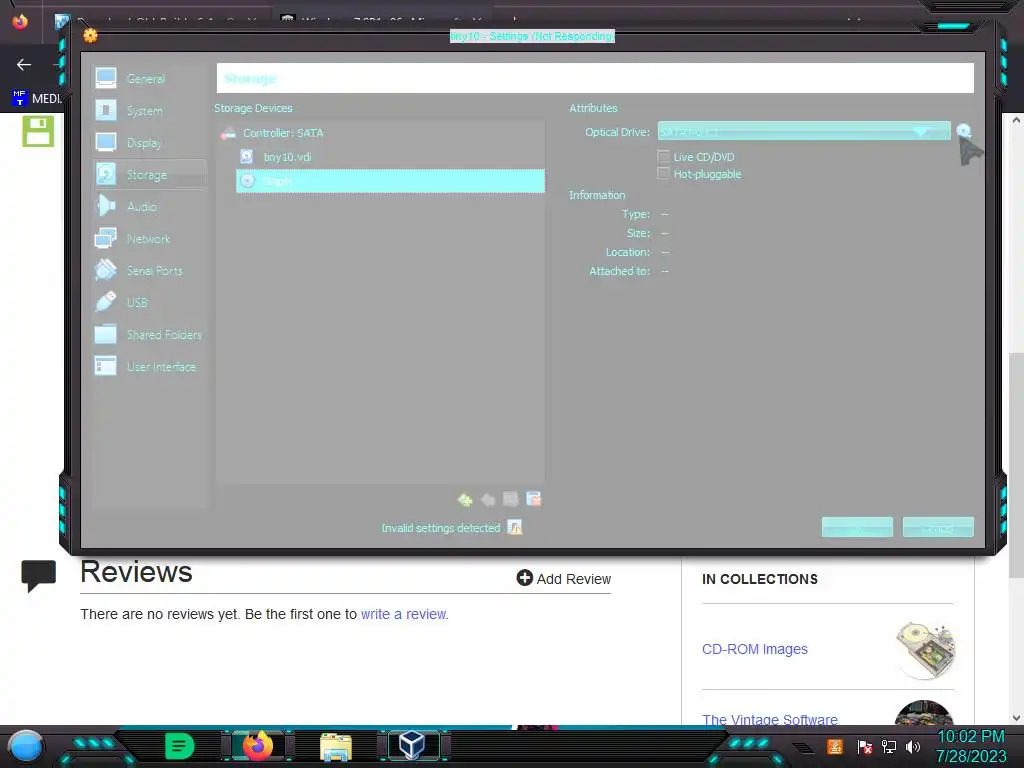This screenshot has height=768, width=1024.
Task: Follow the 'write a review' link
Action: tap(403, 614)
